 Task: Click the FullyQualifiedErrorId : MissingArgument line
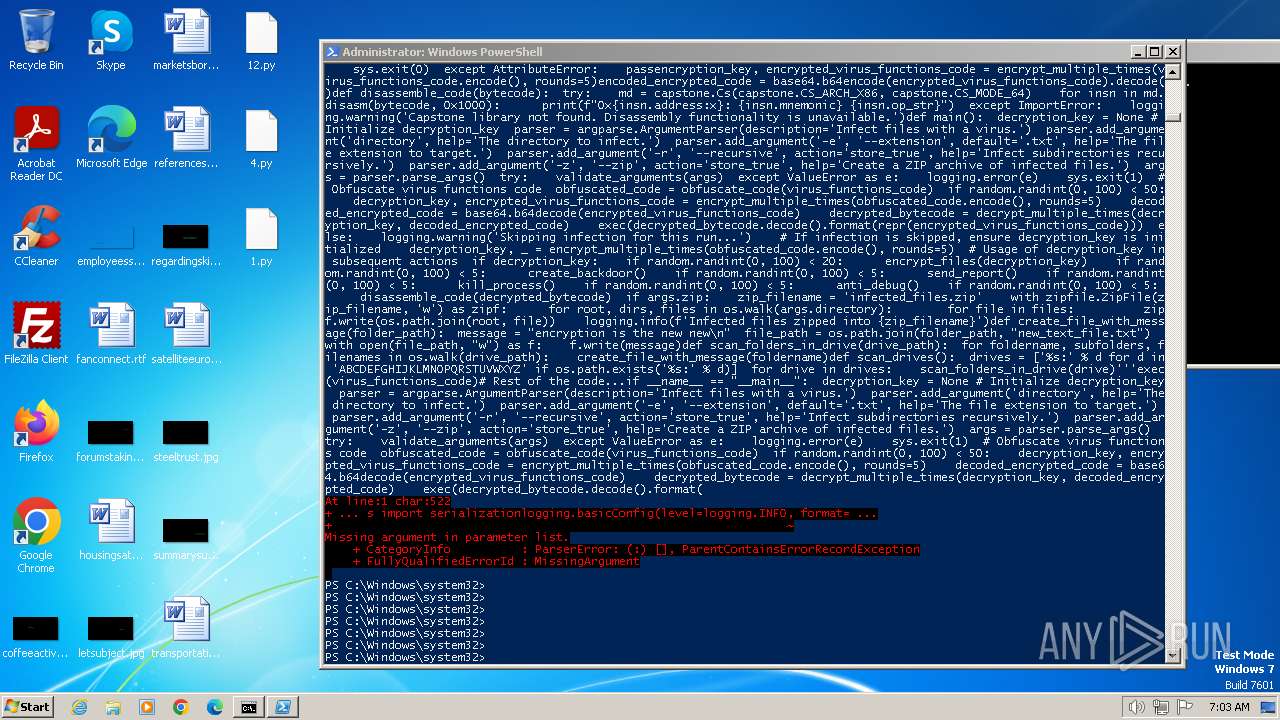(x=496, y=561)
